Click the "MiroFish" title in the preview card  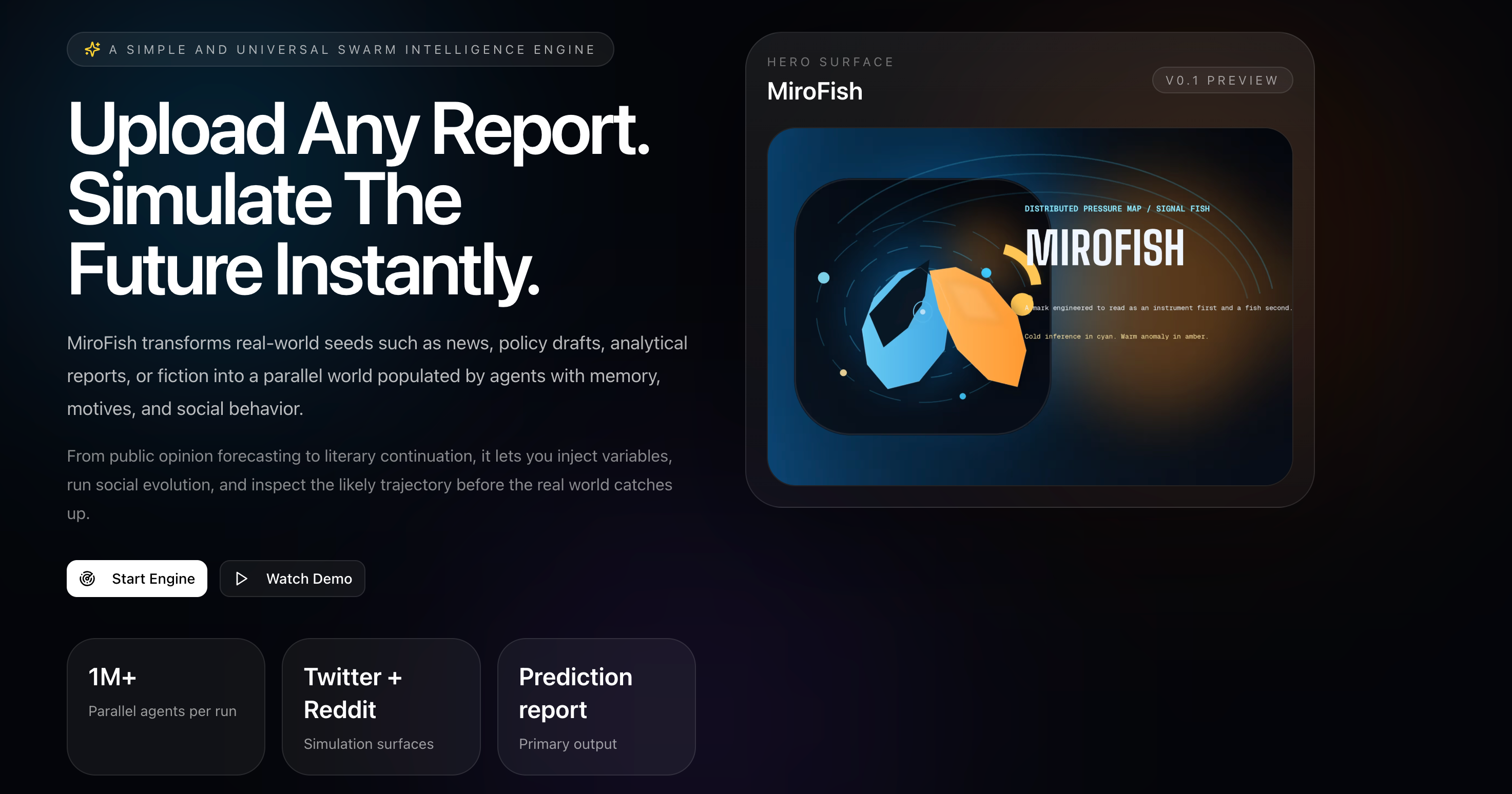point(815,91)
